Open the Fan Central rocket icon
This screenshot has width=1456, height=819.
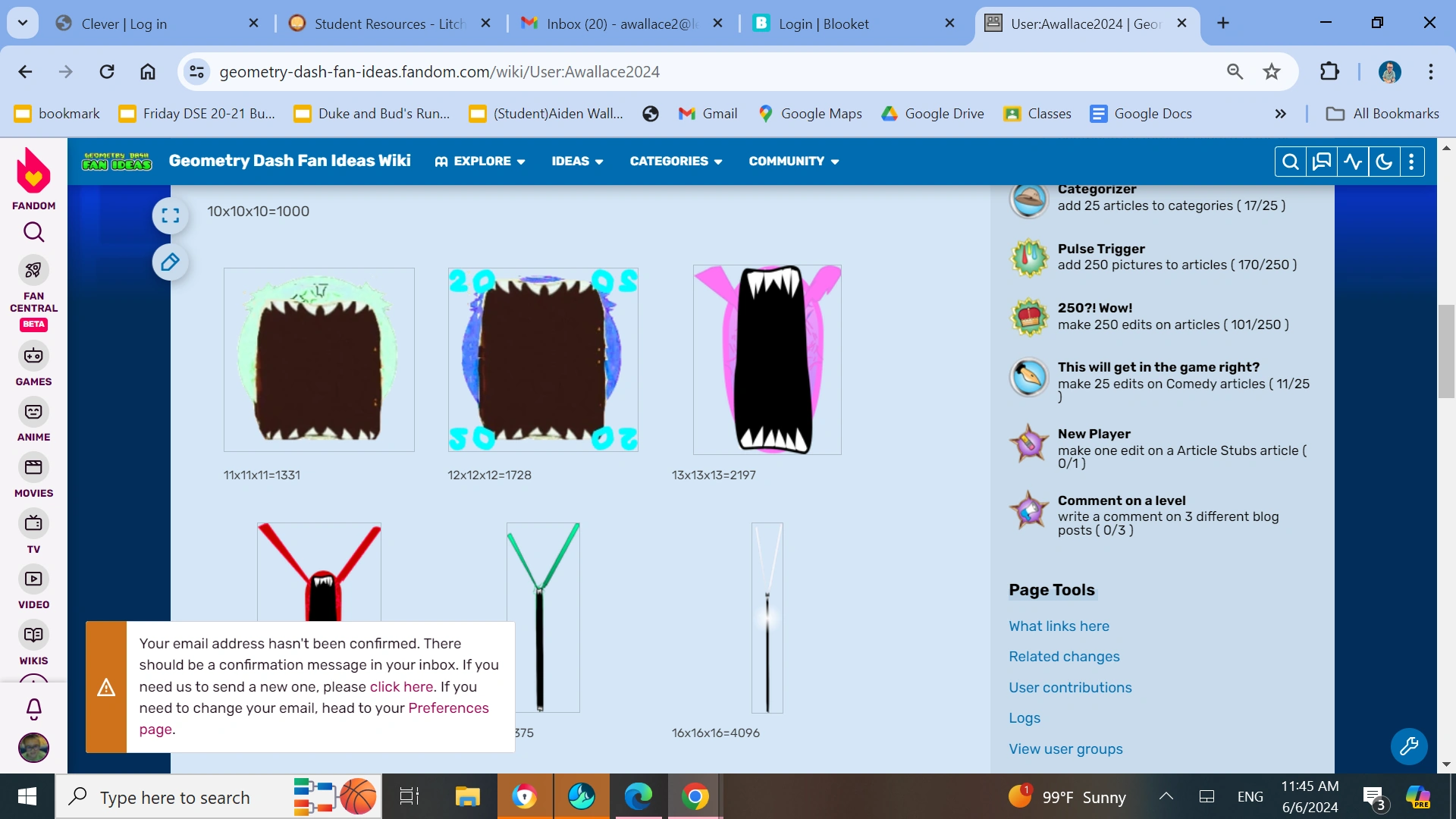point(33,270)
